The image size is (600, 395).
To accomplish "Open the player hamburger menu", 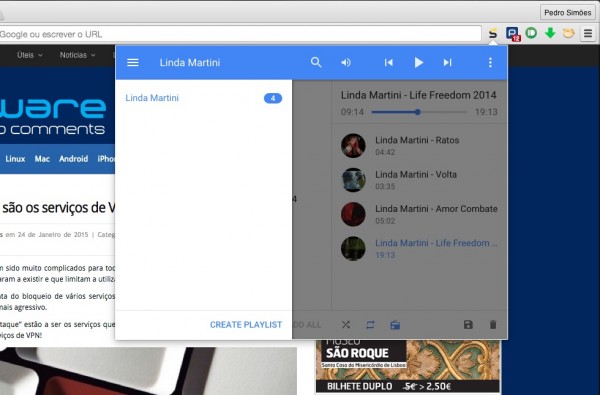I will pos(133,62).
